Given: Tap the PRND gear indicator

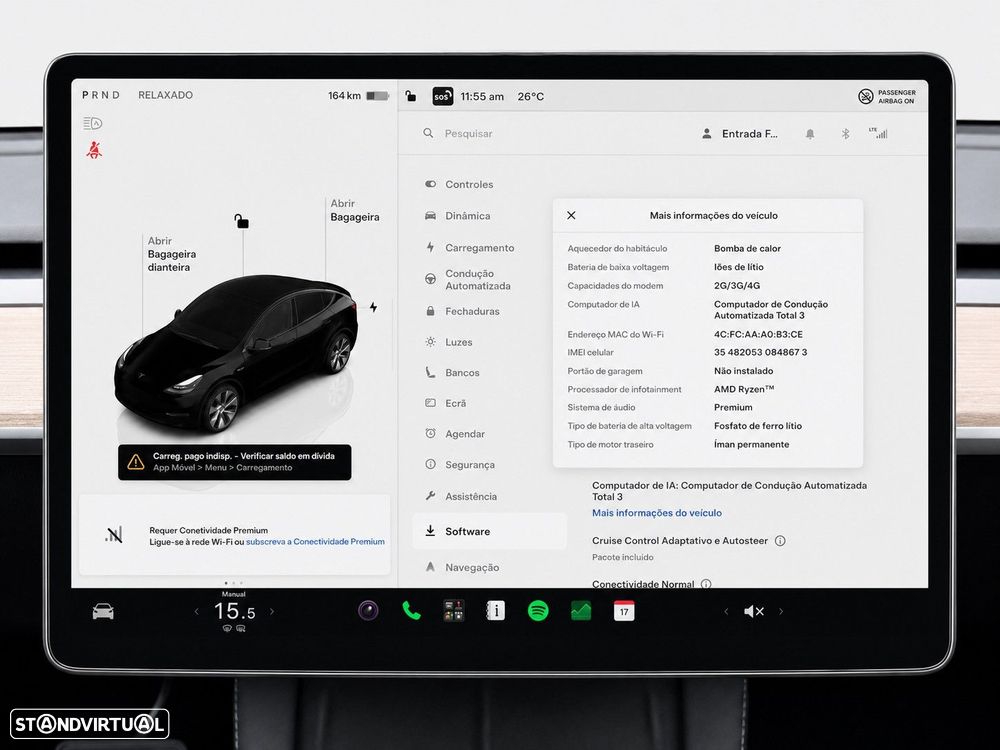Looking at the screenshot, I should [100, 95].
